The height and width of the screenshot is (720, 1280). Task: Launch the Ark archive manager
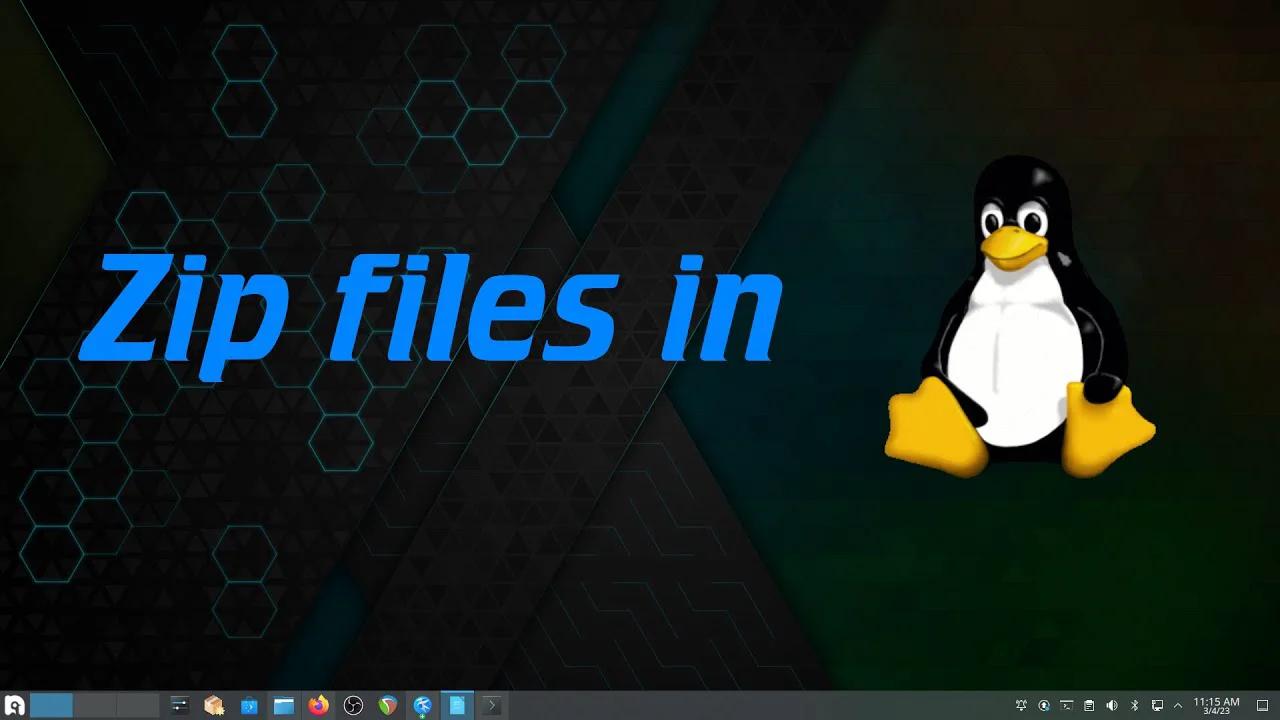(215, 705)
